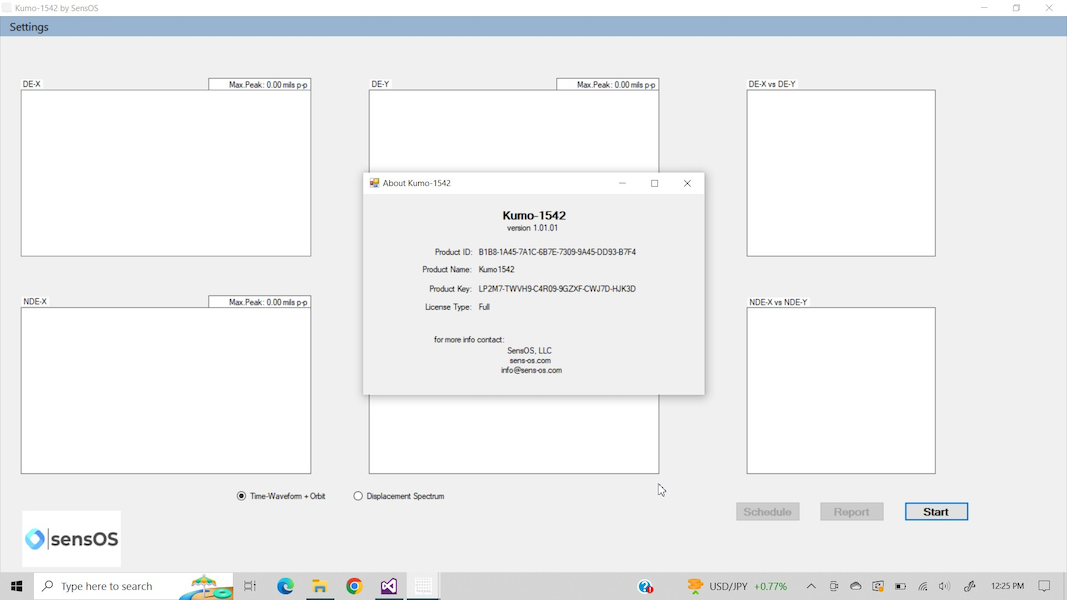The width and height of the screenshot is (1067, 600).
Task: Click the About dialog title bar icon
Action: (374, 183)
